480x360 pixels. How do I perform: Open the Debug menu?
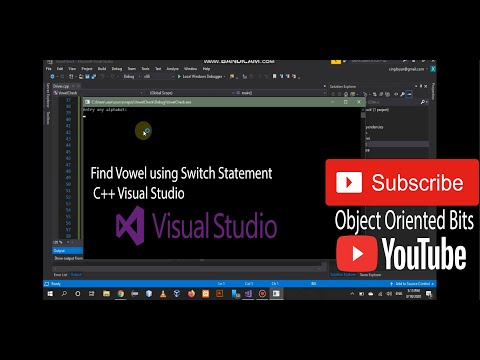pyautogui.click(x=117, y=69)
